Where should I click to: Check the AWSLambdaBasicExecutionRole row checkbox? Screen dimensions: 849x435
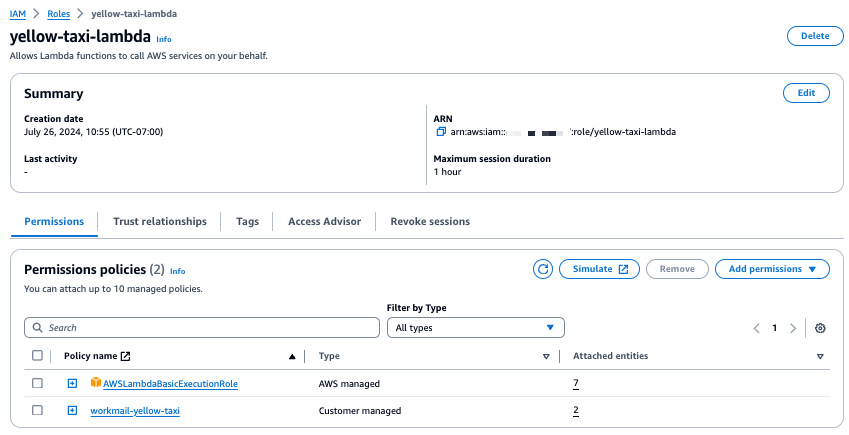coord(37,383)
